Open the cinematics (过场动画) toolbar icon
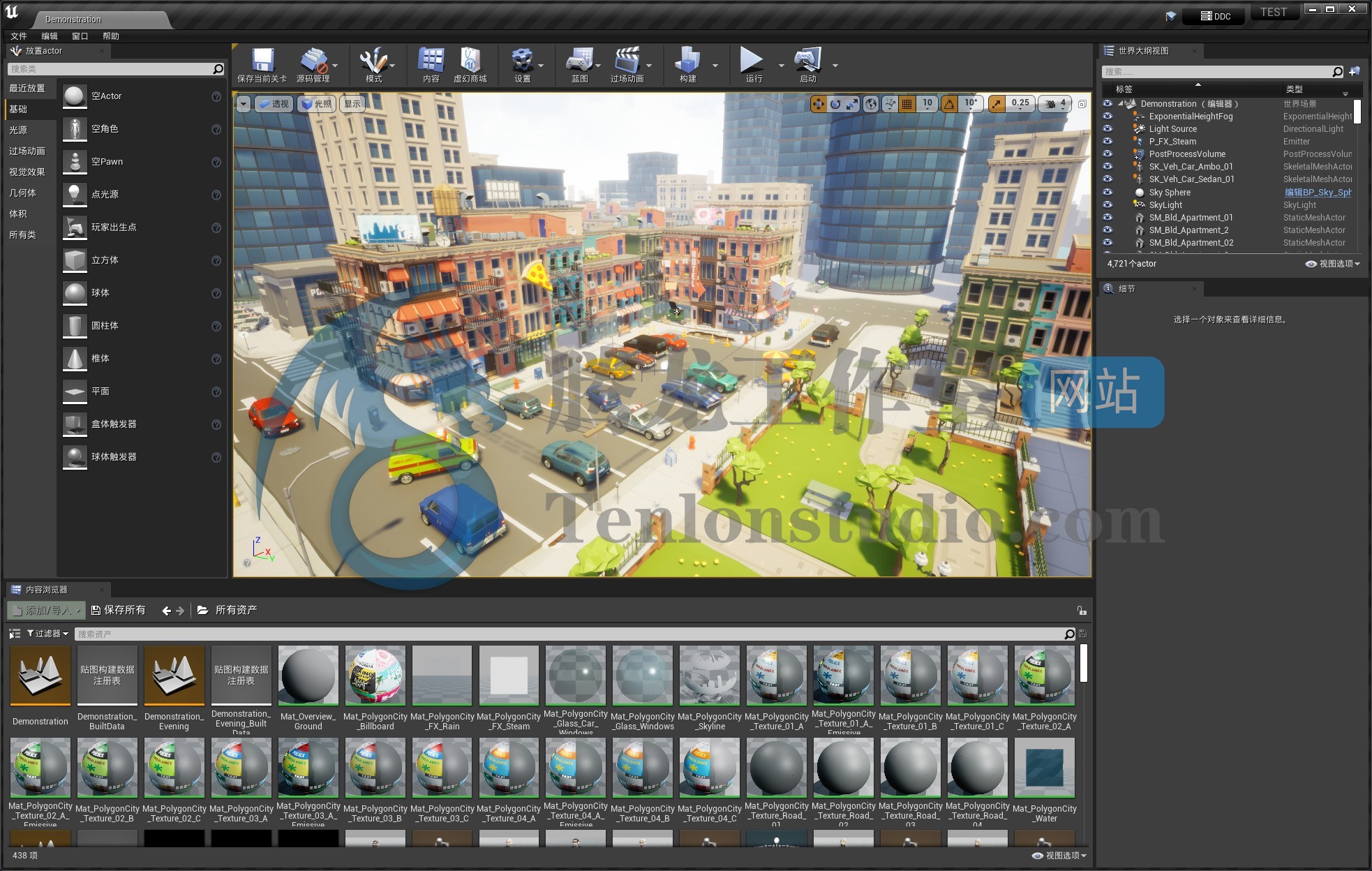1372x871 pixels. point(627,61)
